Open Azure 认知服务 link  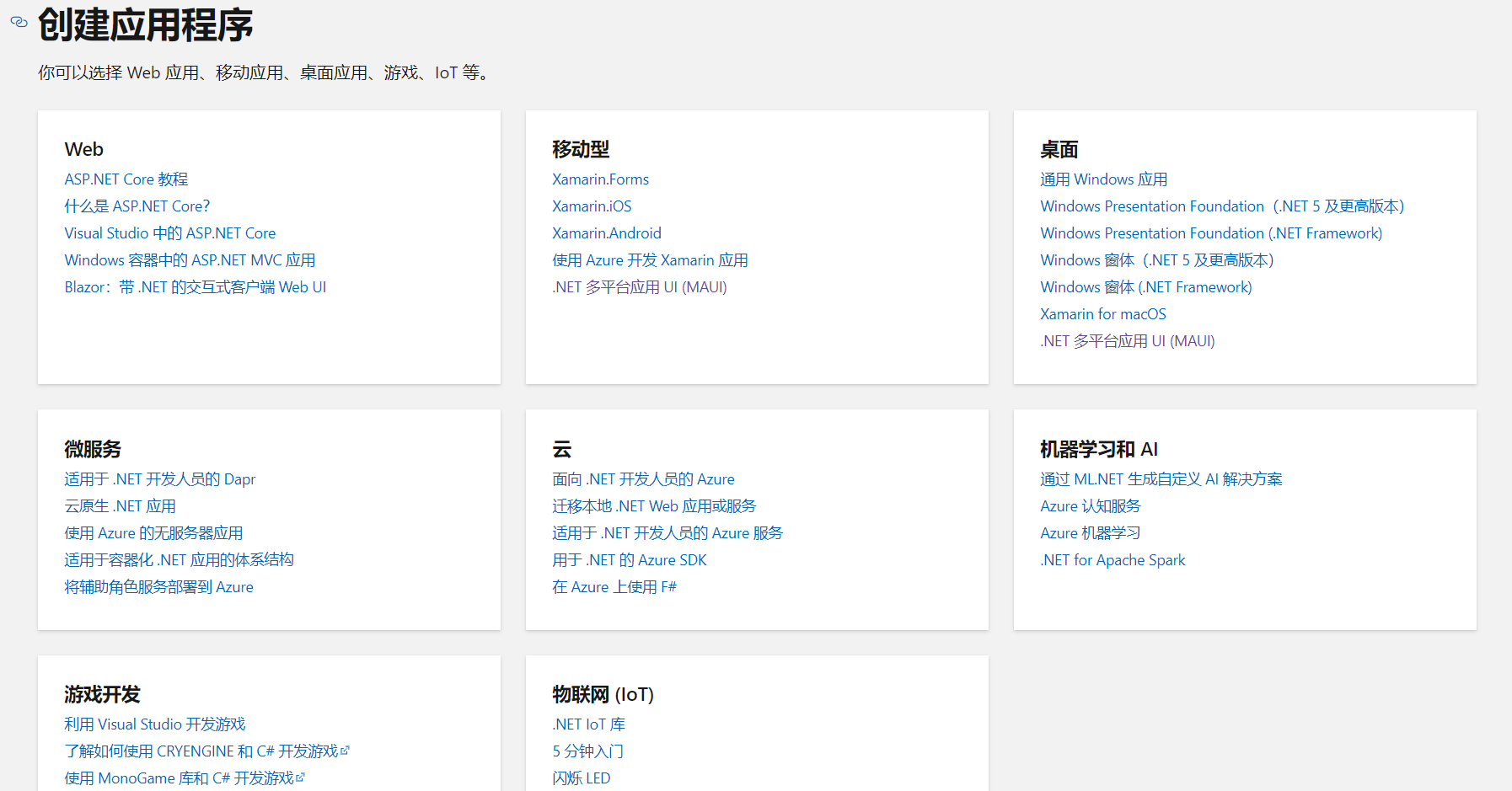tap(1091, 506)
